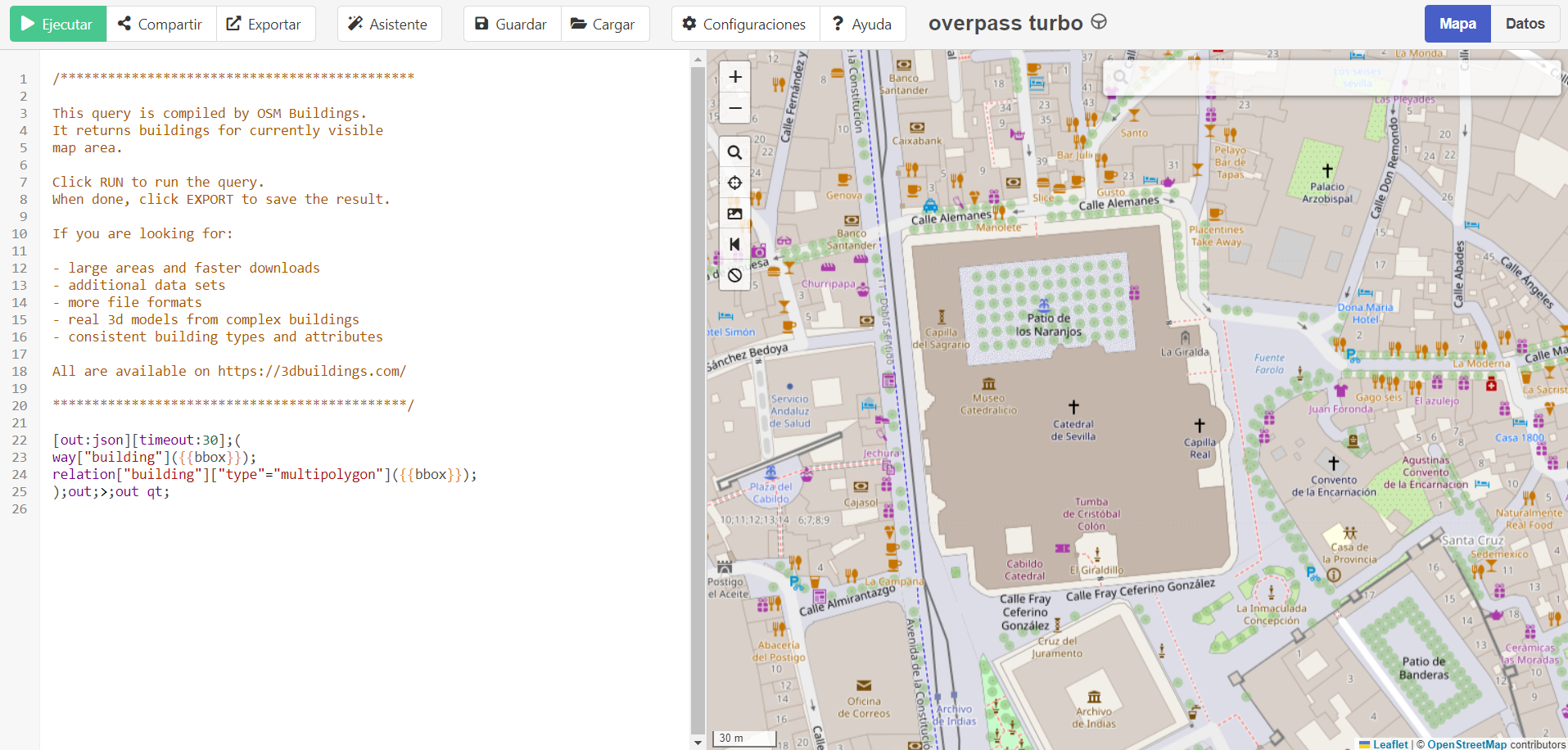Open the map search magnifier tool
This screenshot has height=750, width=1568.
click(735, 152)
